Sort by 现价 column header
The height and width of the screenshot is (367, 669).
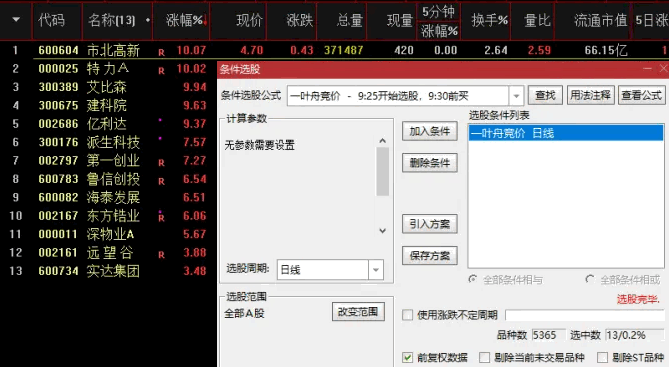click(x=249, y=20)
